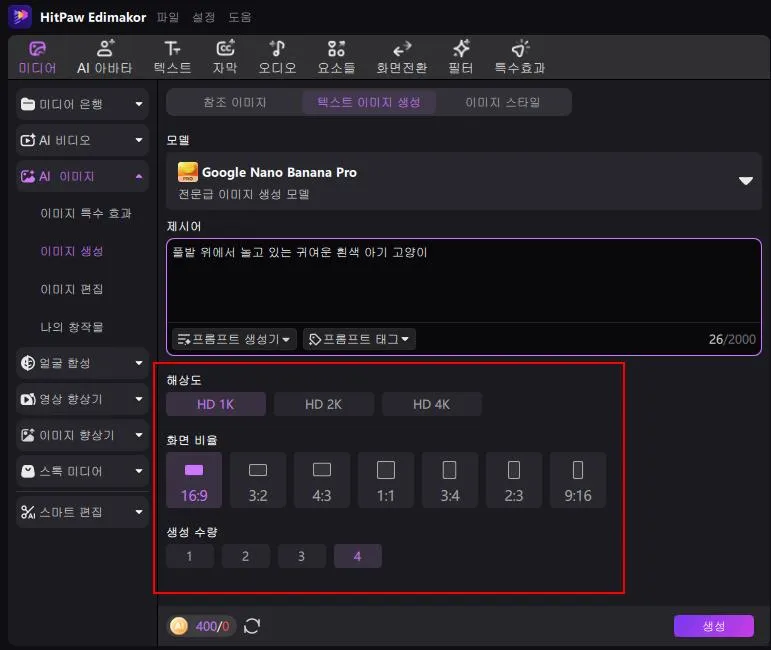Select HD 1K resolution
Screen dimensions: 771x650
point(216,404)
